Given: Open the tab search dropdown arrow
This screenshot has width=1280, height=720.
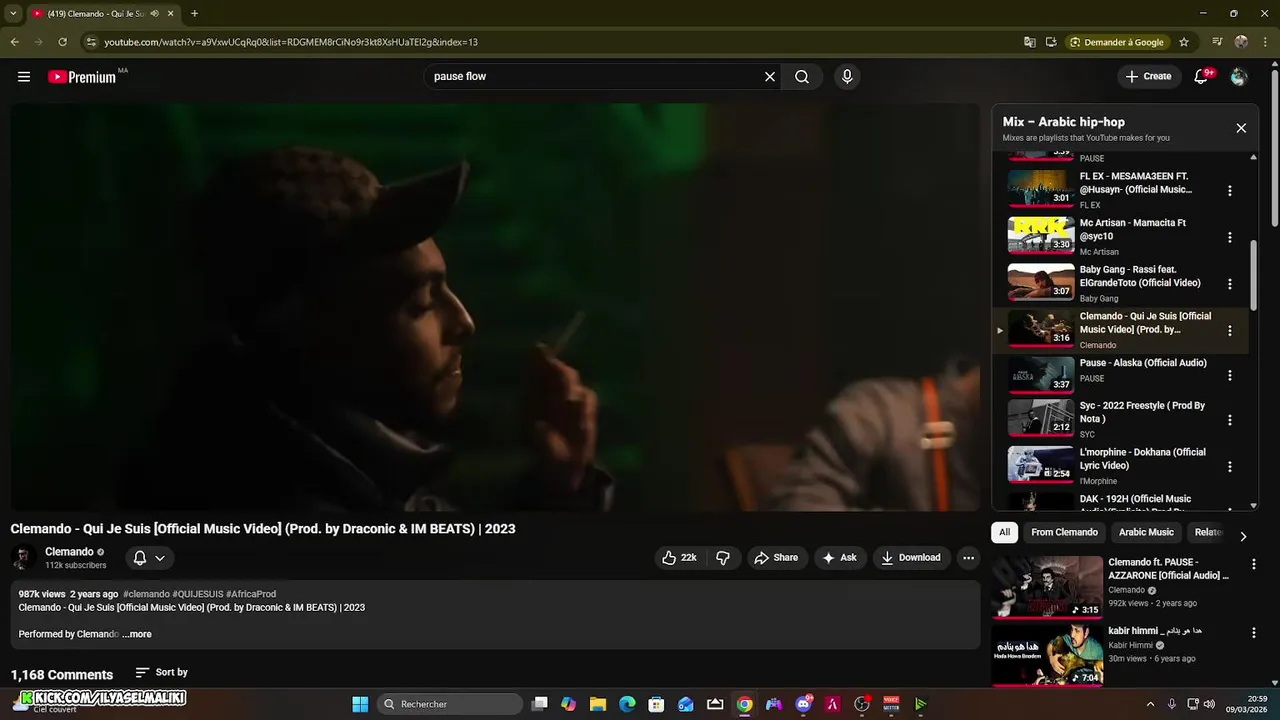Looking at the screenshot, I should [x=13, y=14].
